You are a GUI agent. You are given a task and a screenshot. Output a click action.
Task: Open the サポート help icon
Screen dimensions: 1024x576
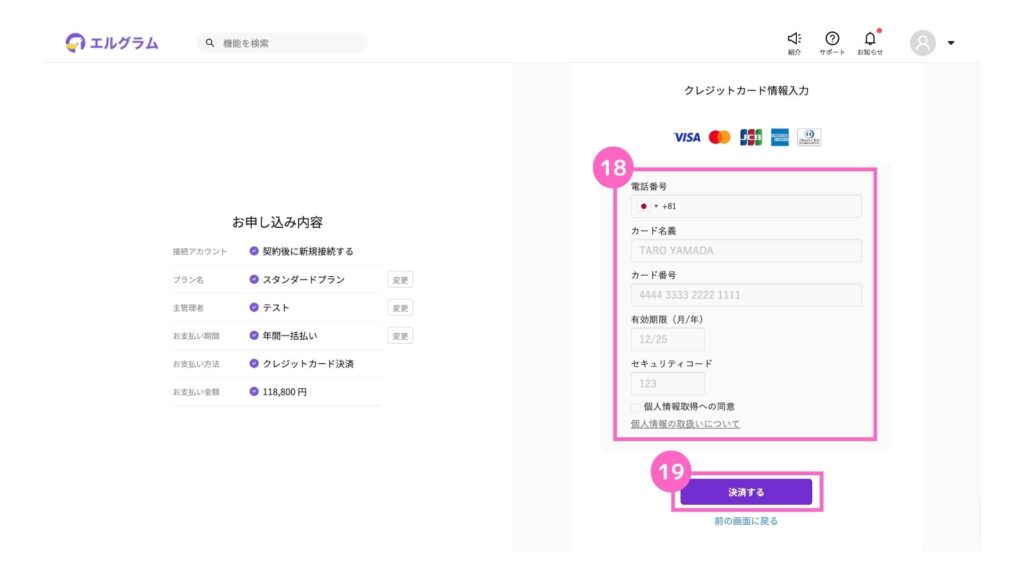coord(832,39)
